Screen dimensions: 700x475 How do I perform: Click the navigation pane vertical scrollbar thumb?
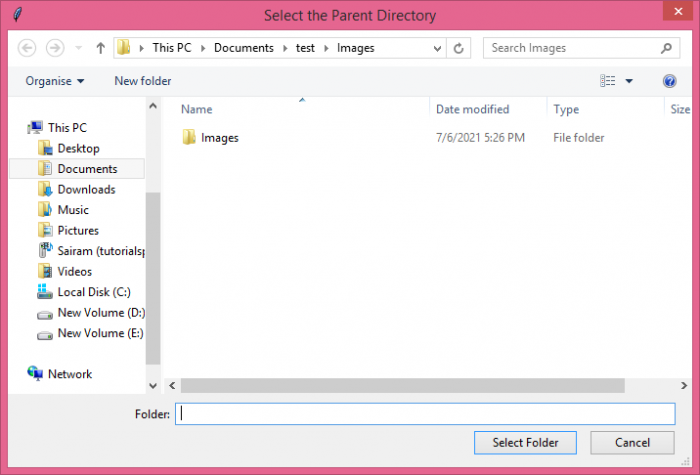tap(153, 279)
